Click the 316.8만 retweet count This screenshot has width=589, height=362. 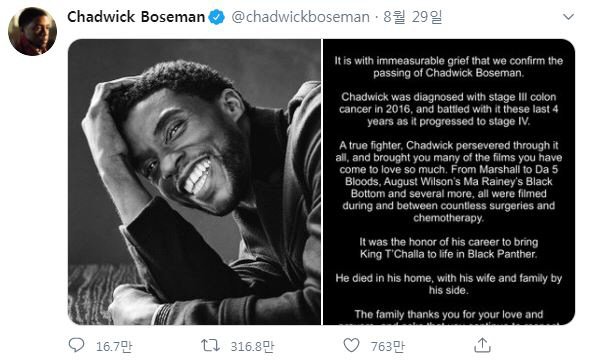pos(252,346)
